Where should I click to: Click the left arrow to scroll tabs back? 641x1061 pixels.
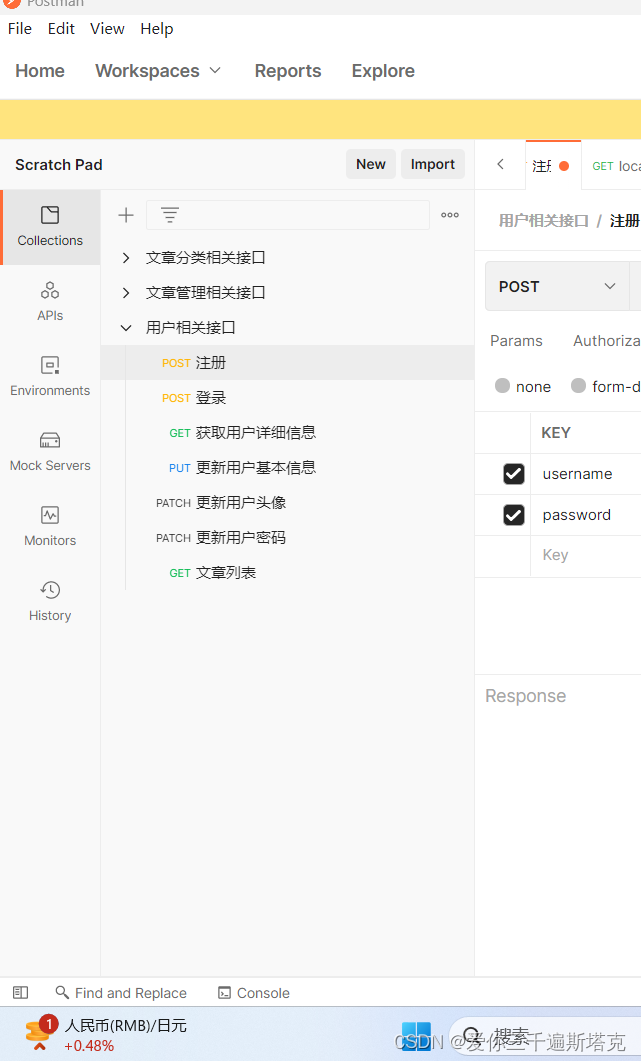(500, 164)
